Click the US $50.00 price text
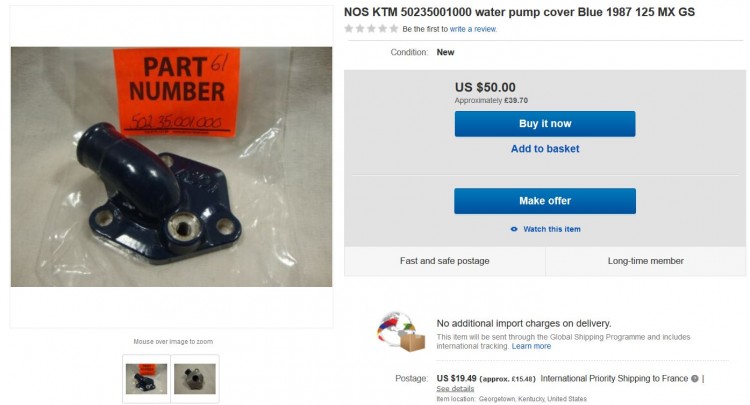This screenshot has height=405, width=750. coord(485,88)
